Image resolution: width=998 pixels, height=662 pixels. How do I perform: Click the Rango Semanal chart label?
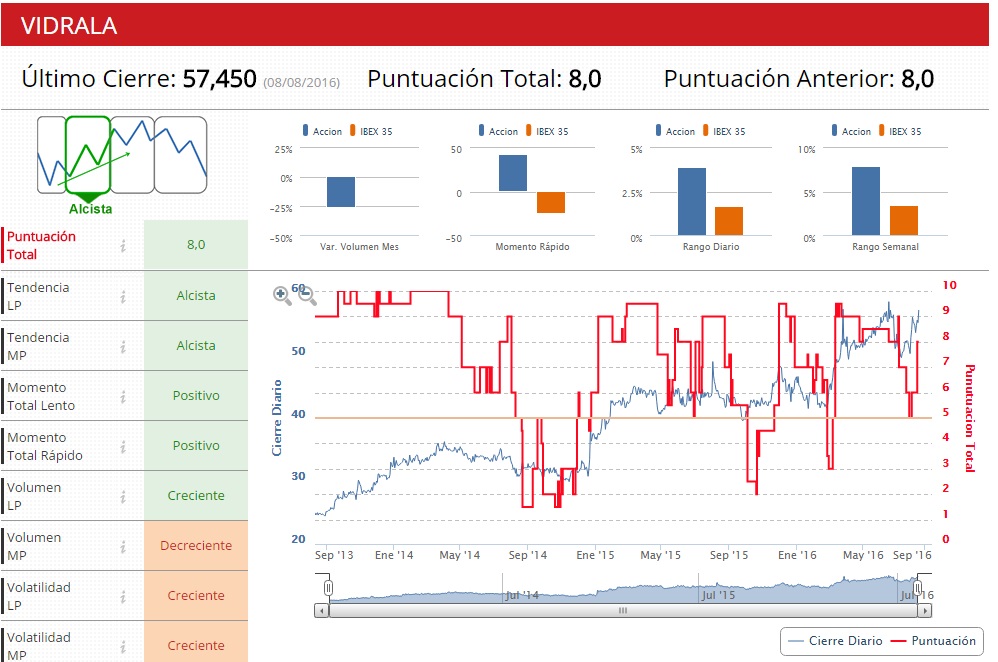coord(885,247)
